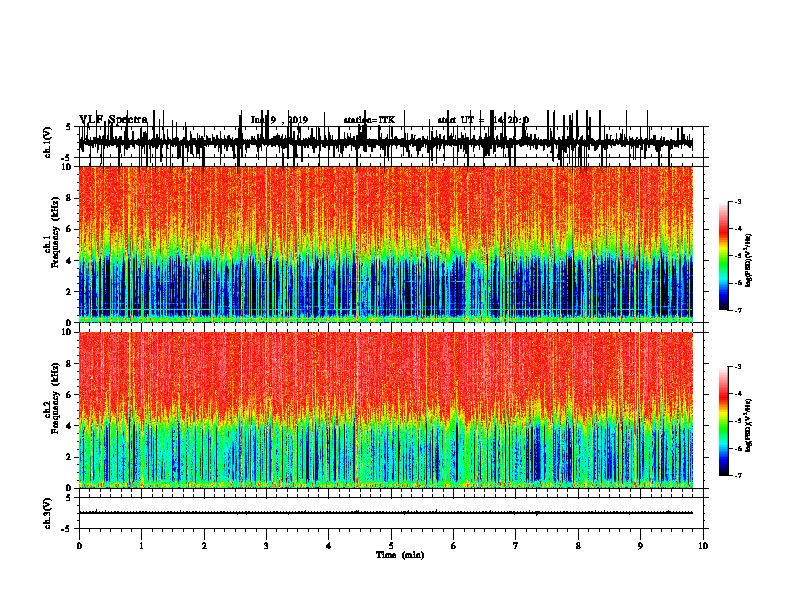Viewport: 792px width, 612px height.
Task: Click the 'Time (min)' x-axis label
Action: click(x=400, y=555)
